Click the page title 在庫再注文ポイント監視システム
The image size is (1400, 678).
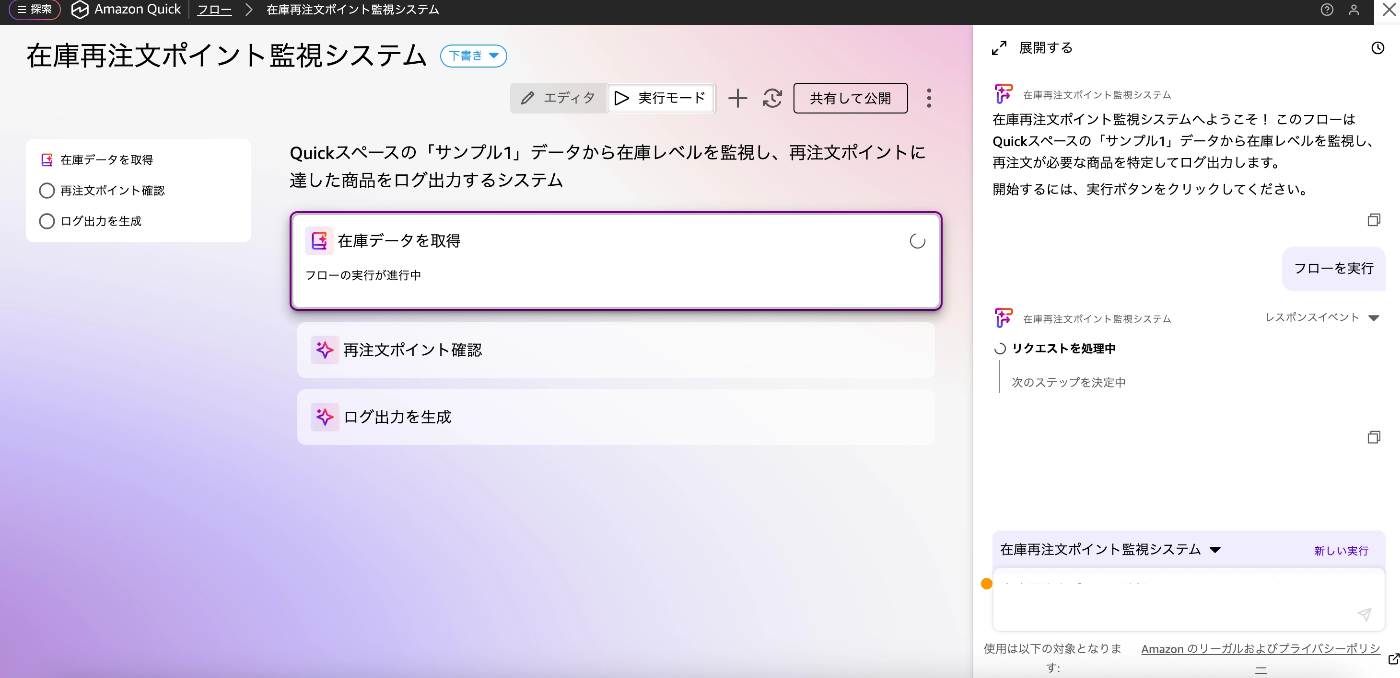point(227,56)
